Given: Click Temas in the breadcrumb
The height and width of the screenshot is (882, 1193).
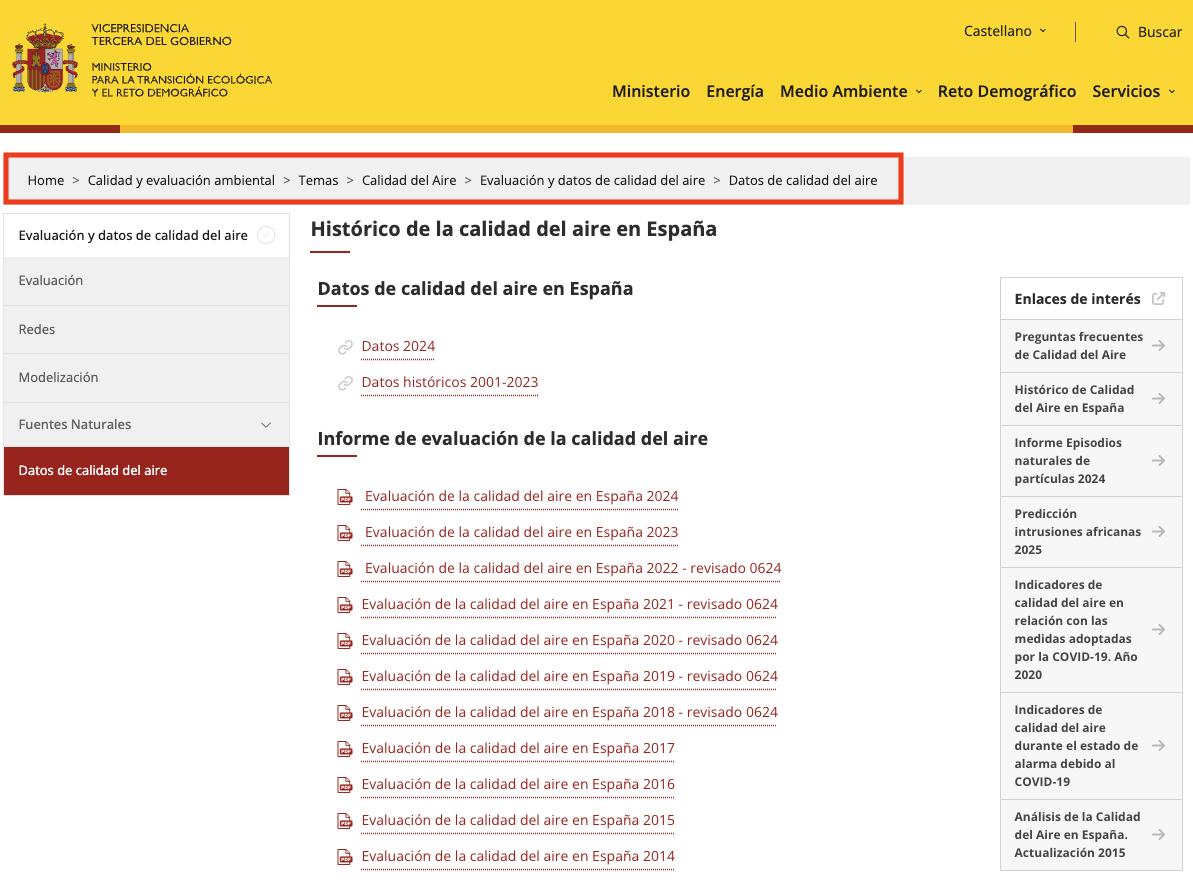Looking at the screenshot, I should click(318, 180).
